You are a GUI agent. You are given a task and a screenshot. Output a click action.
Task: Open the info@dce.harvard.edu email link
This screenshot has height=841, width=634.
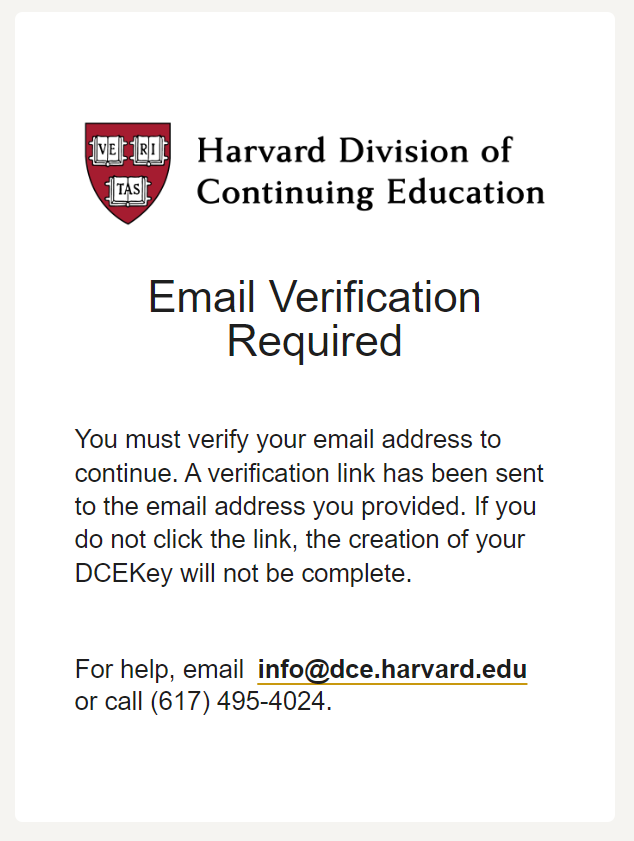point(392,669)
